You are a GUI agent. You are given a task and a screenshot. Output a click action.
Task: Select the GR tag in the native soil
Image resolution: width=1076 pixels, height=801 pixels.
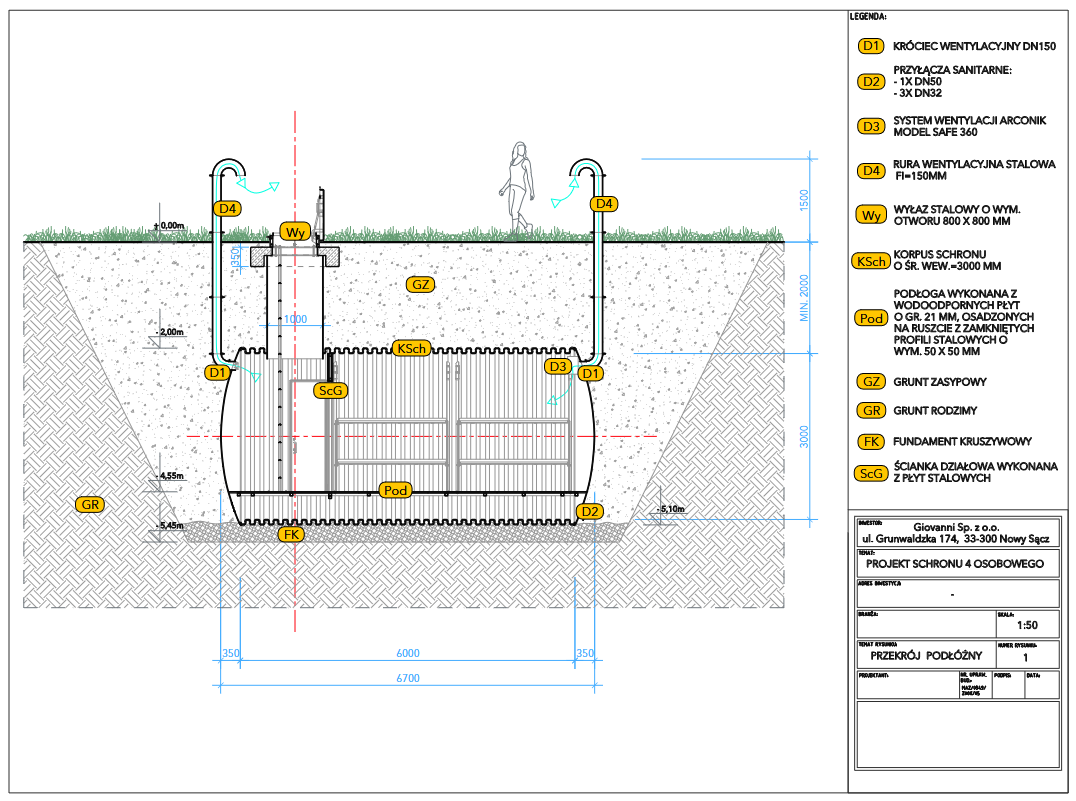[90, 505]
